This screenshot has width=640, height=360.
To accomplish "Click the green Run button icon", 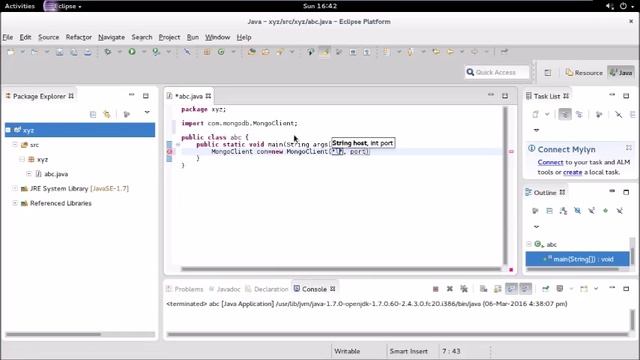I will tap(132, 52).
